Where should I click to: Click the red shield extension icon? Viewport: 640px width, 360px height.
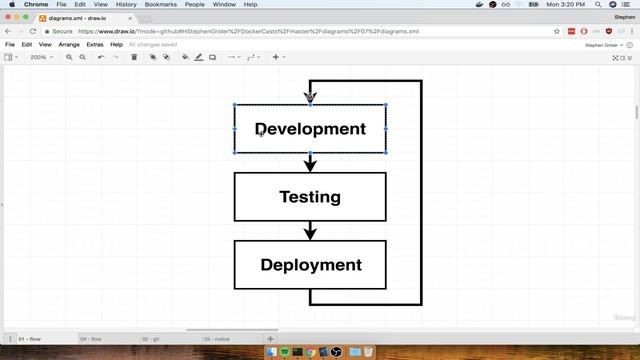click(609, 31)
